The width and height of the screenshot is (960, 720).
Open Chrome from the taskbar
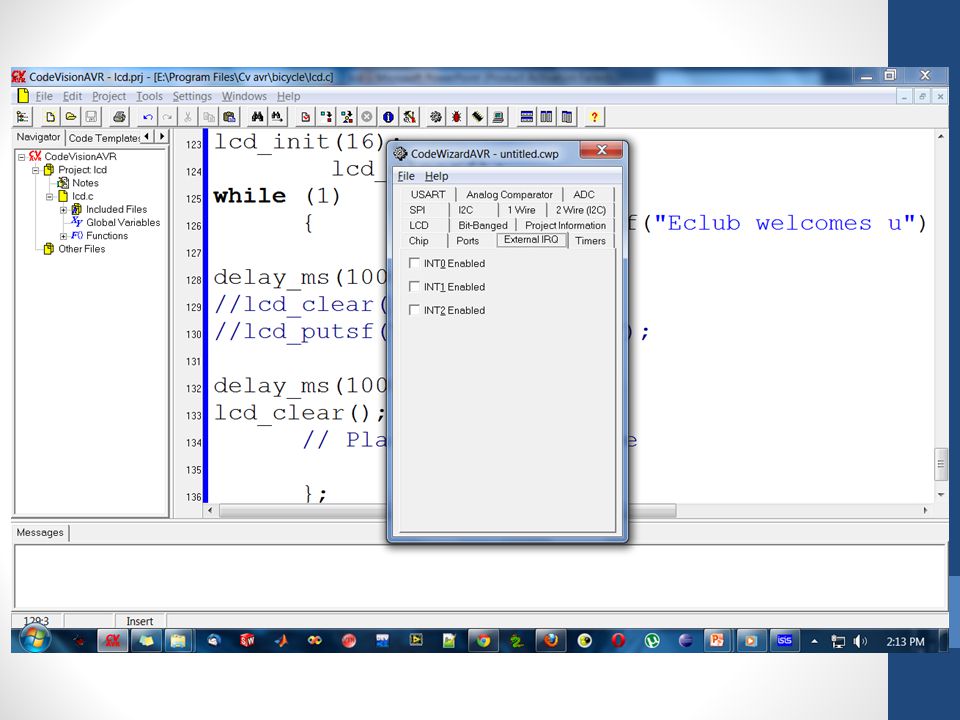[484, 641]
